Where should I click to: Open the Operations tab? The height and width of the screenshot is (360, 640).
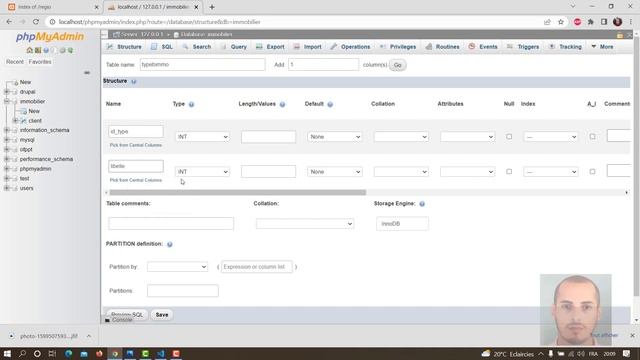click(x=350, y=47)
